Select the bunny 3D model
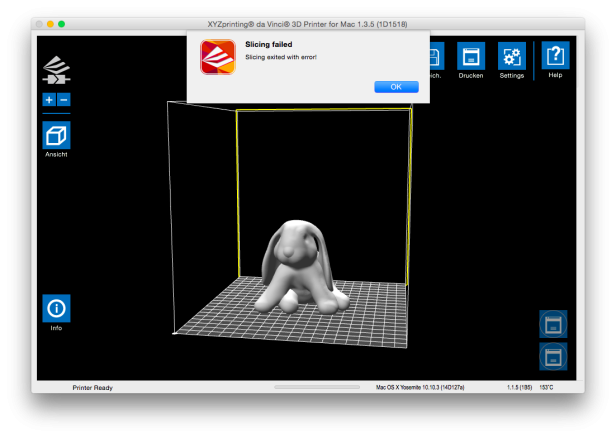This screenshot has height=438, width=616. (300, 267)
